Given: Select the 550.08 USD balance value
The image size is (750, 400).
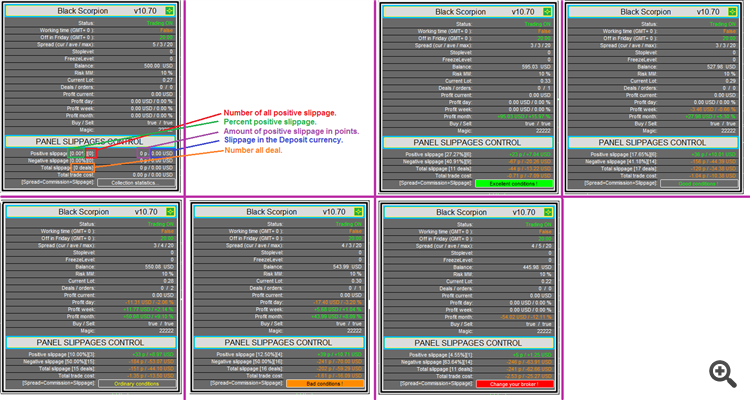Looking at the screenshot, I should pos(159,267).
